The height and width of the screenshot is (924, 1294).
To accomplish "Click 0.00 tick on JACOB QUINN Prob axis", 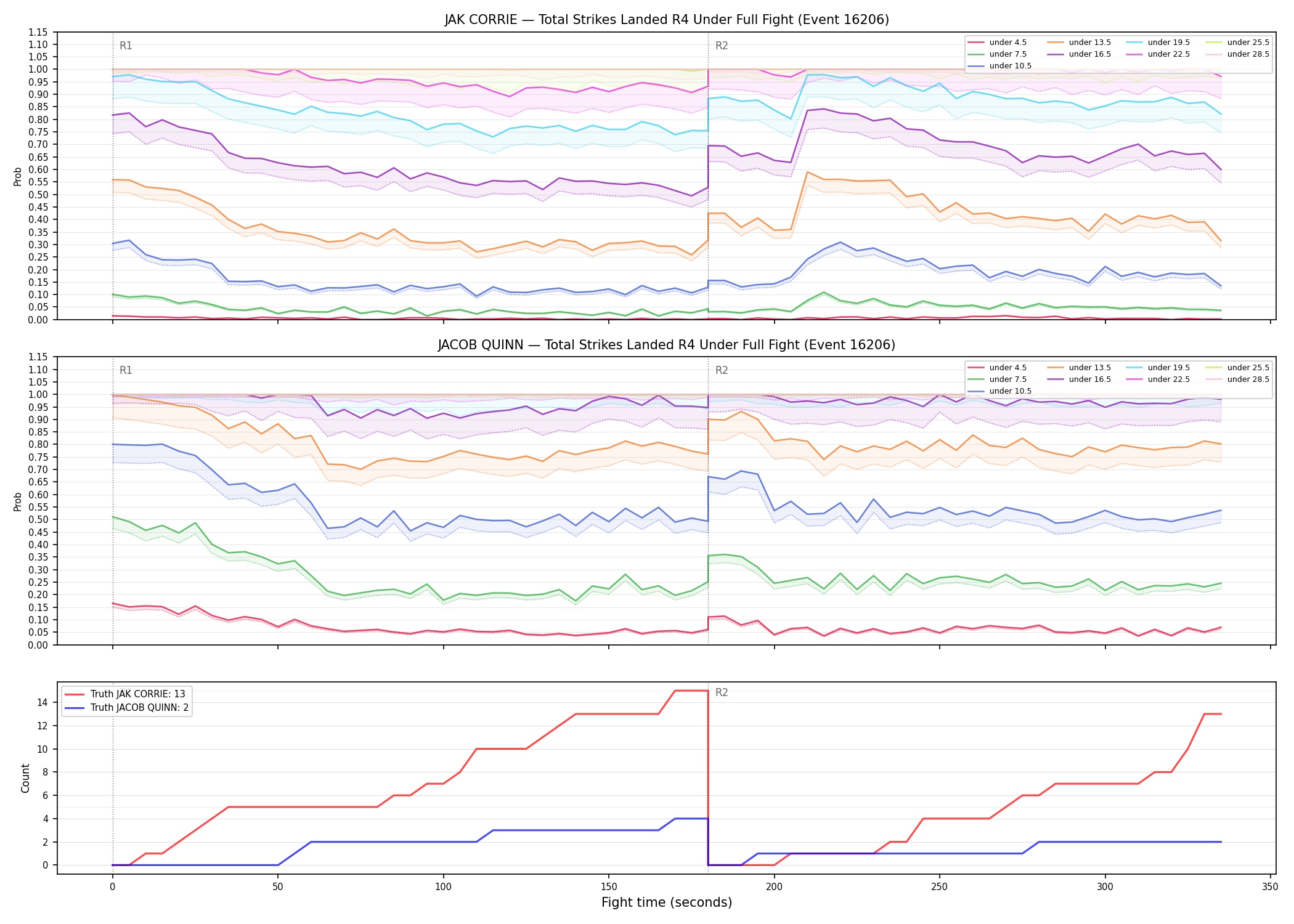I will click(x=38, y=645).
